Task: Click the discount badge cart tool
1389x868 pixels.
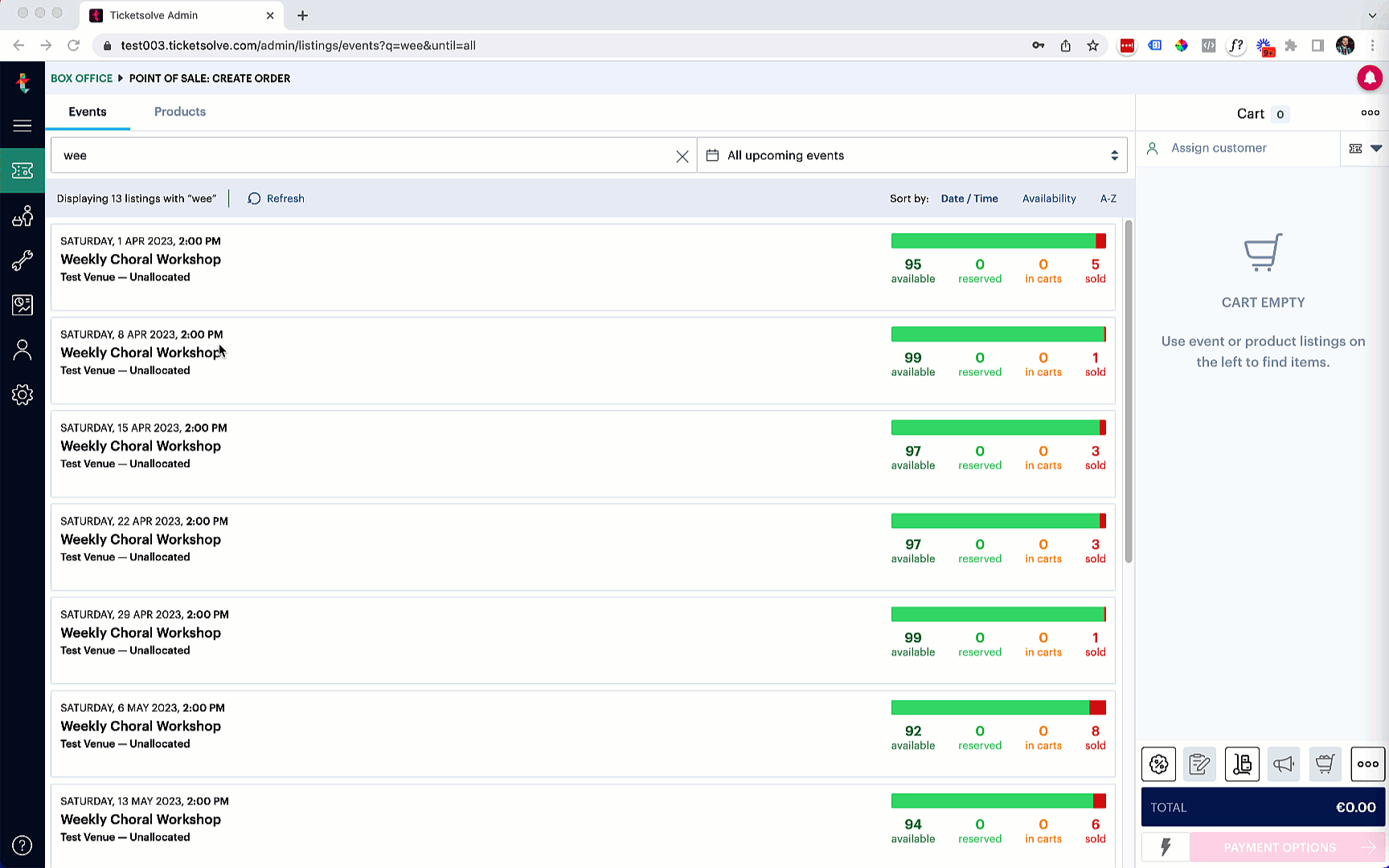Action: [1158, 764]
